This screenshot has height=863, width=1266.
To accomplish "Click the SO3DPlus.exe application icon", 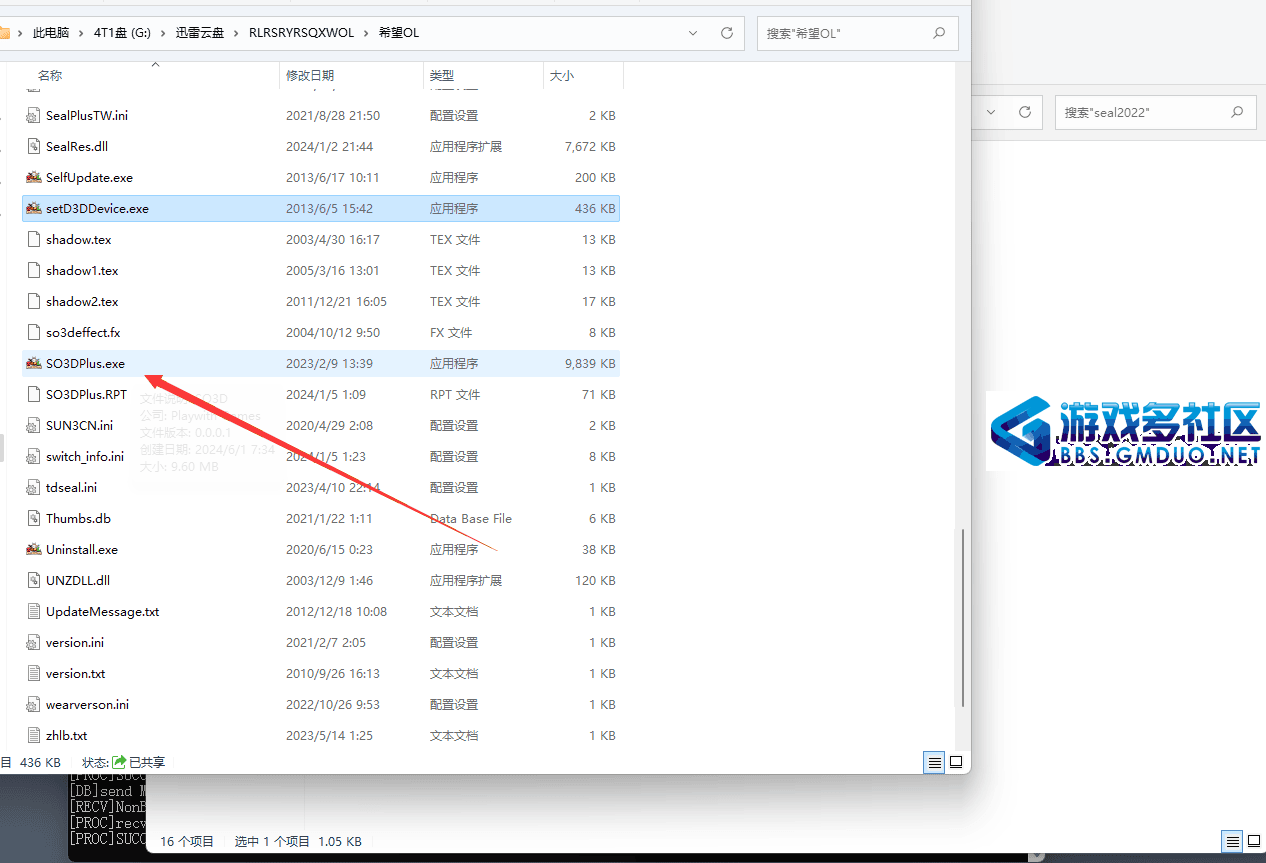I will tap(33, 363).
